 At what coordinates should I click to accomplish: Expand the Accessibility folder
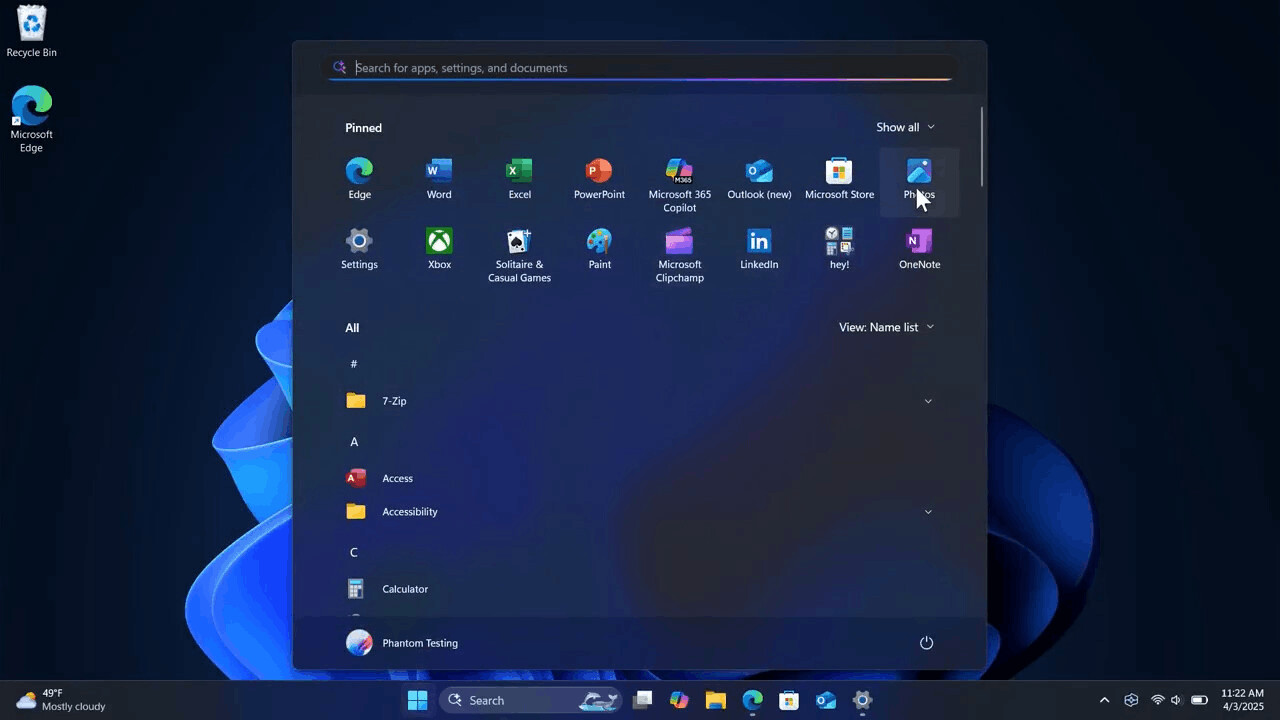(928, 511)
